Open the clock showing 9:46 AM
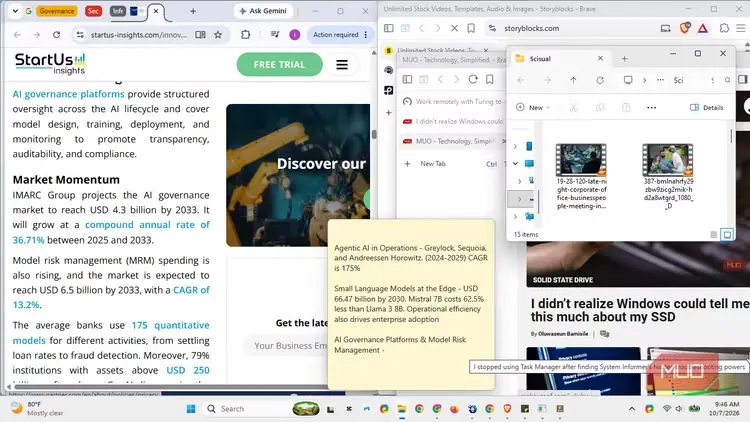The width and height of the screenshot is (750, 422). (724, 409)
